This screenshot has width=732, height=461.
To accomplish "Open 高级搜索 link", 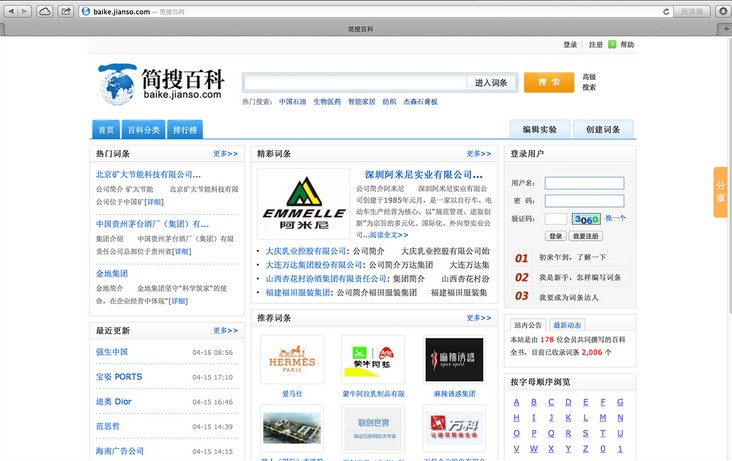I will click(x=589, y=82).
